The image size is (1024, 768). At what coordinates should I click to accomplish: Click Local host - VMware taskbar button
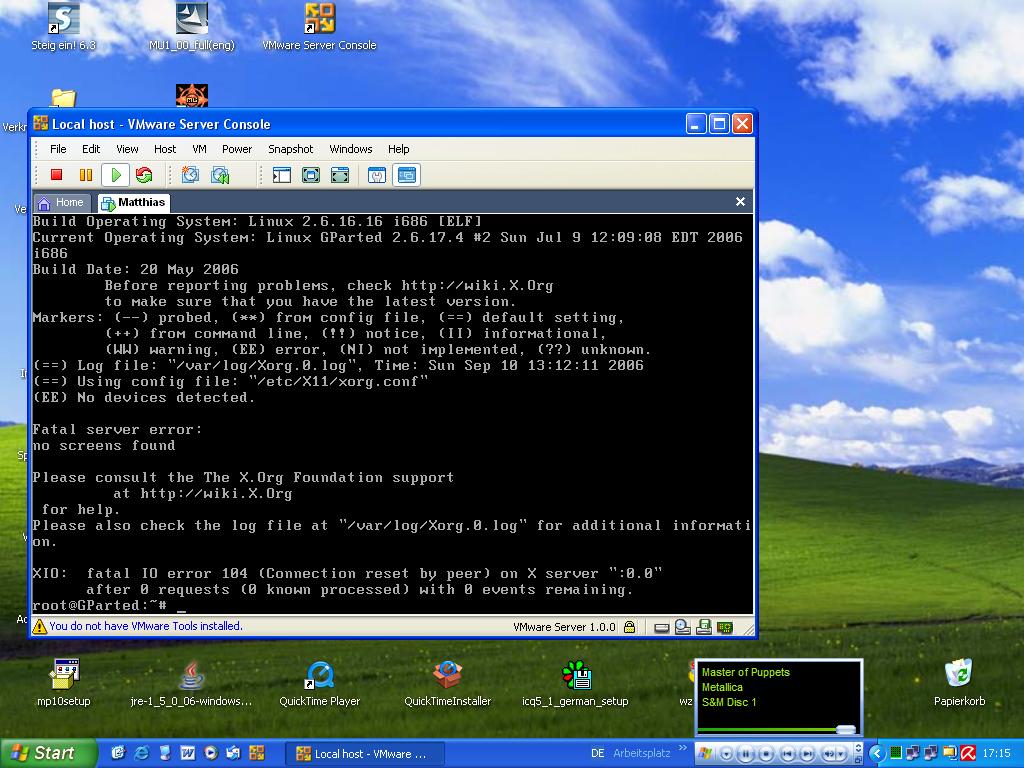tap(364, 754)
